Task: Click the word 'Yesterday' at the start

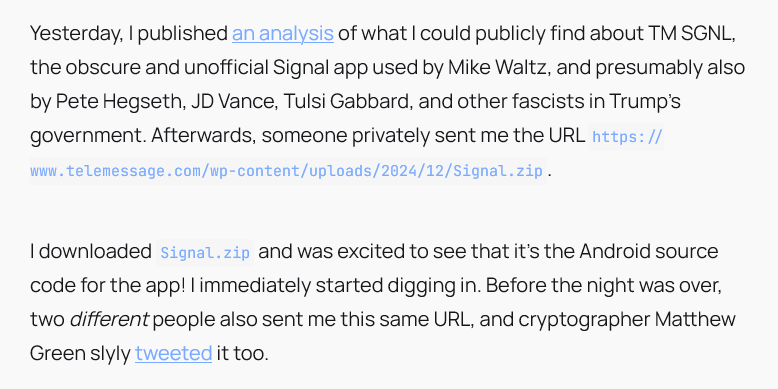Action: point(75,34)
